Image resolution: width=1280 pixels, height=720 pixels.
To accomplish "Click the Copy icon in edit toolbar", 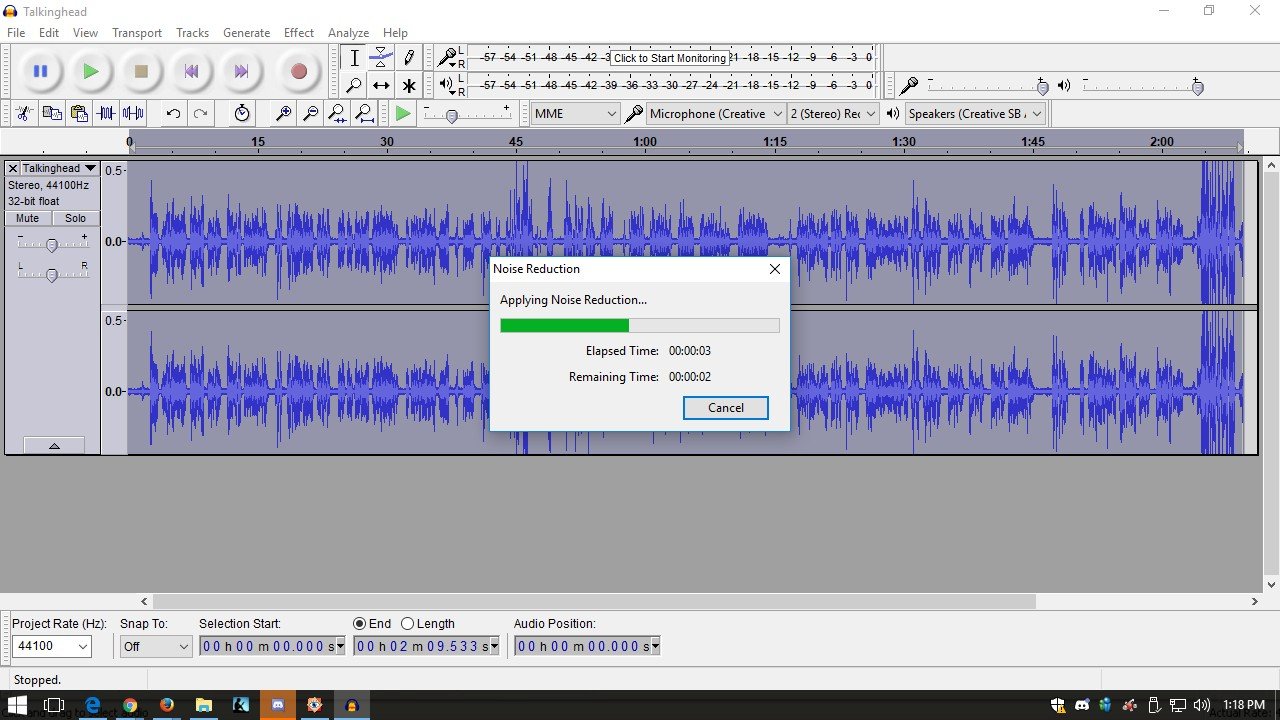I will (x=52, y=113).
